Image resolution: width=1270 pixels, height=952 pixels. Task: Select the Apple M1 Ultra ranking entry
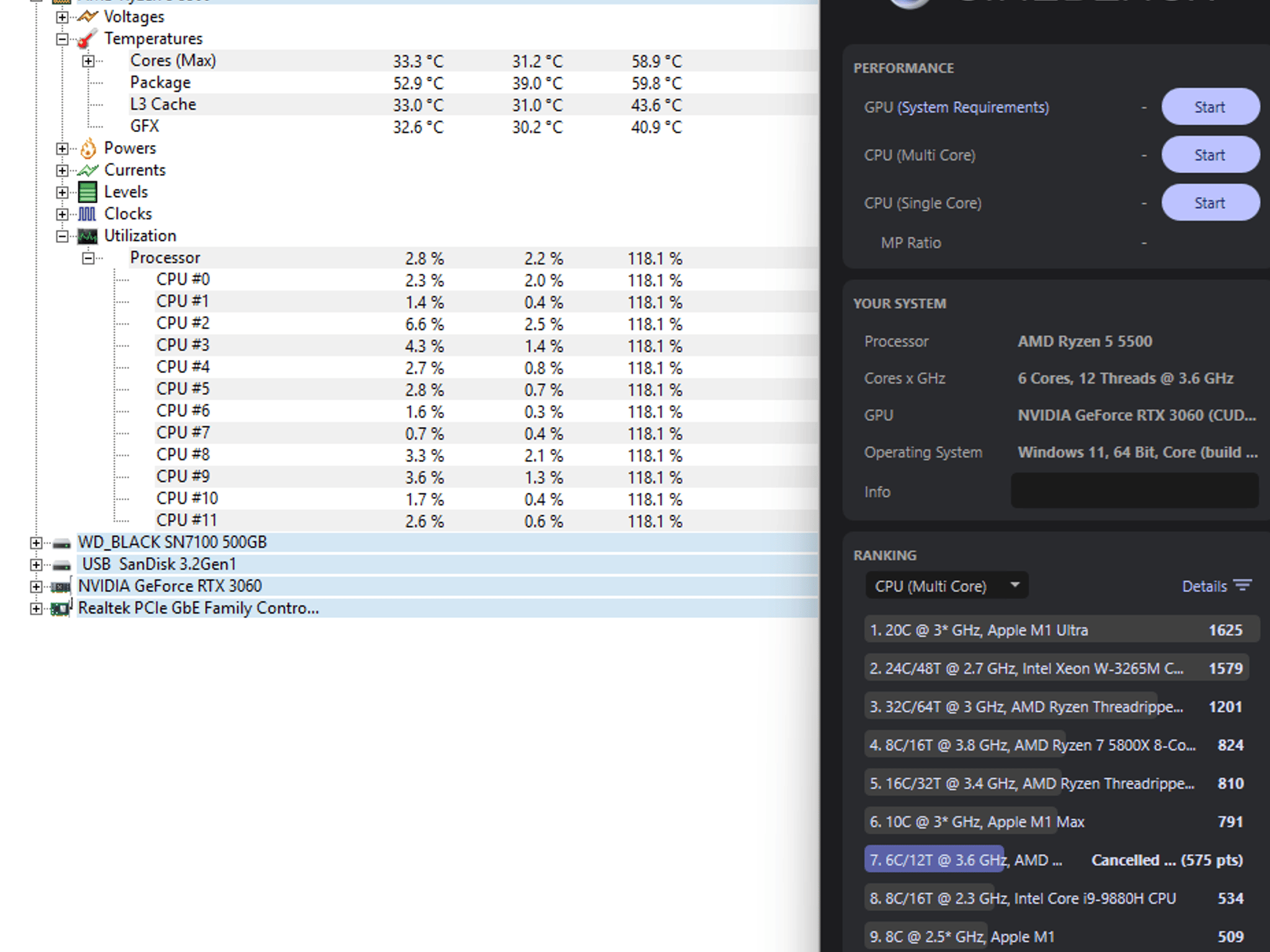1062,630
